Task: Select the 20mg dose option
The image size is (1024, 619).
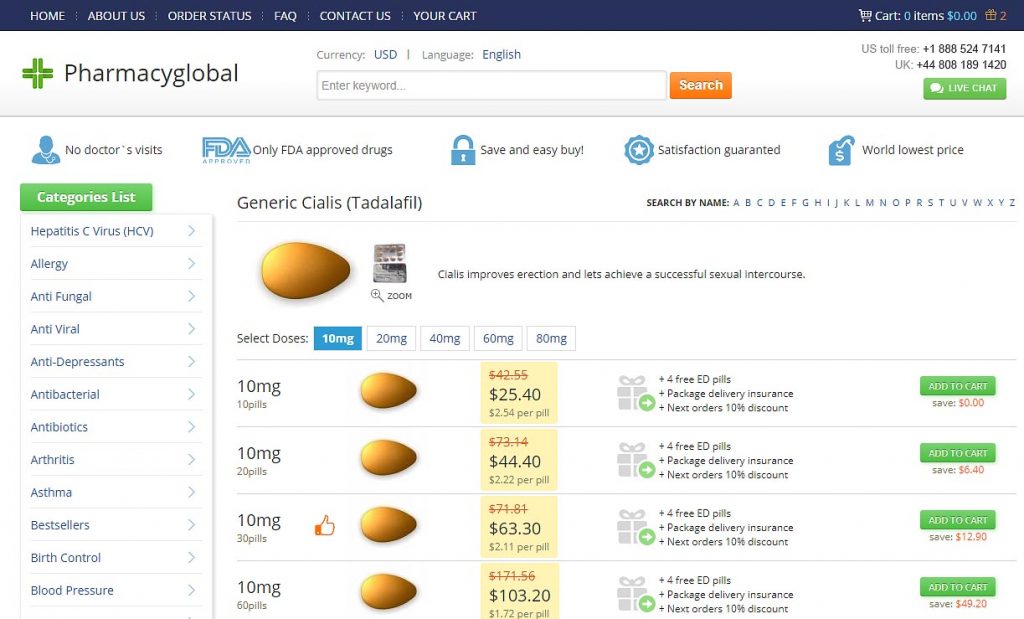Action: point(391,338)
